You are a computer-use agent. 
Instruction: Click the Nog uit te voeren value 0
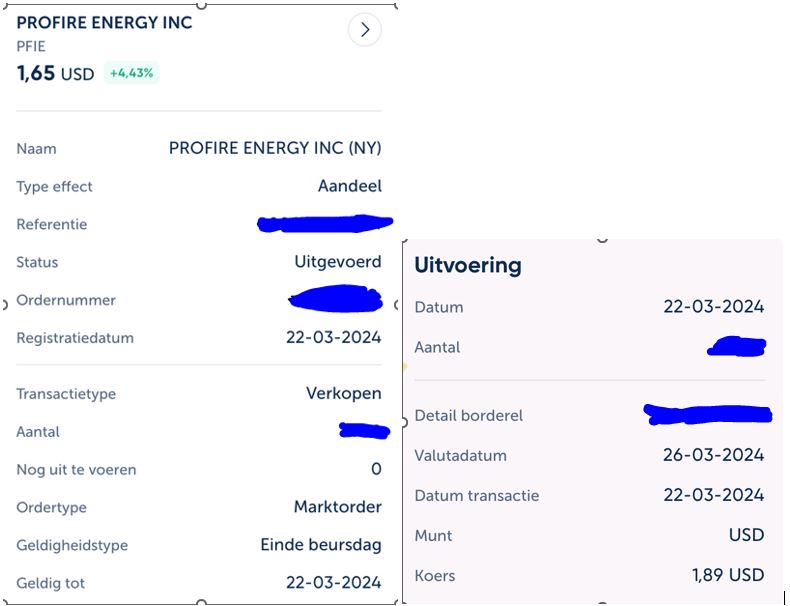coord(376,469)
